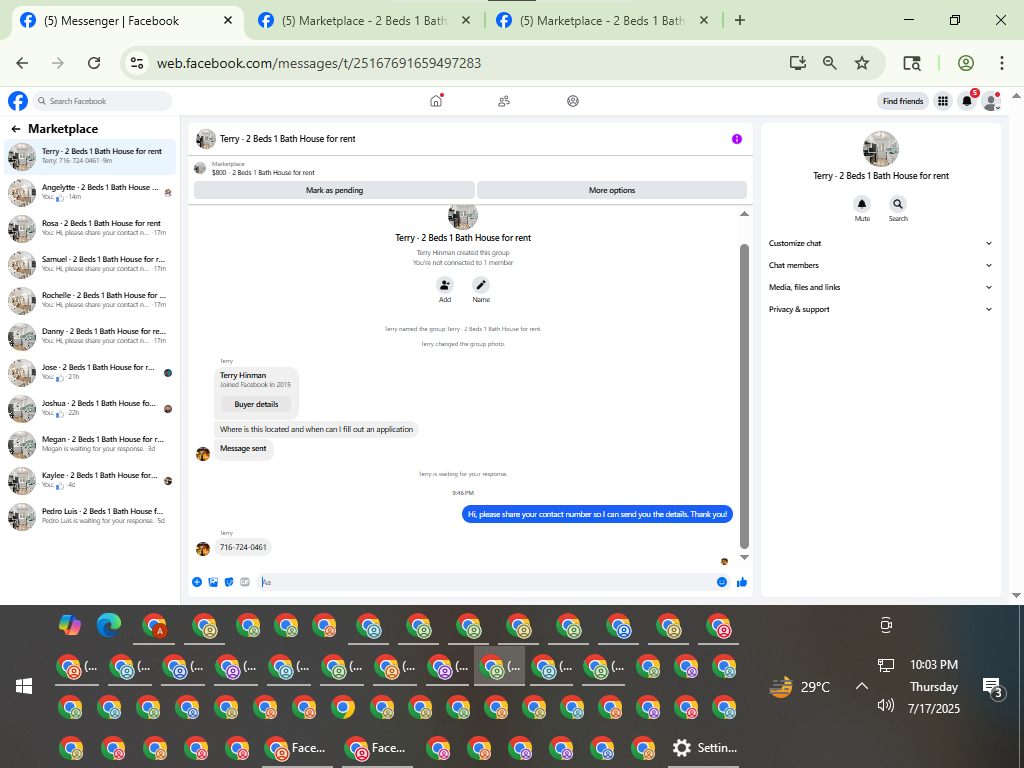Screen dimensions: 1024x768
Task: Open the Friends icon in top nav
Action: tap(504, 101)
